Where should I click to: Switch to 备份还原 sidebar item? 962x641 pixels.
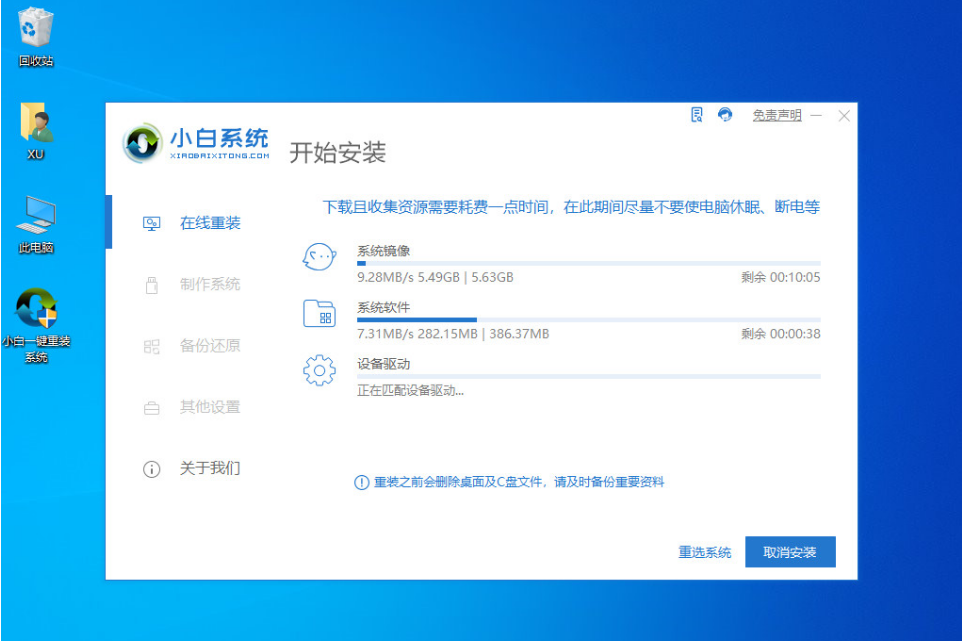click(209, 346)
